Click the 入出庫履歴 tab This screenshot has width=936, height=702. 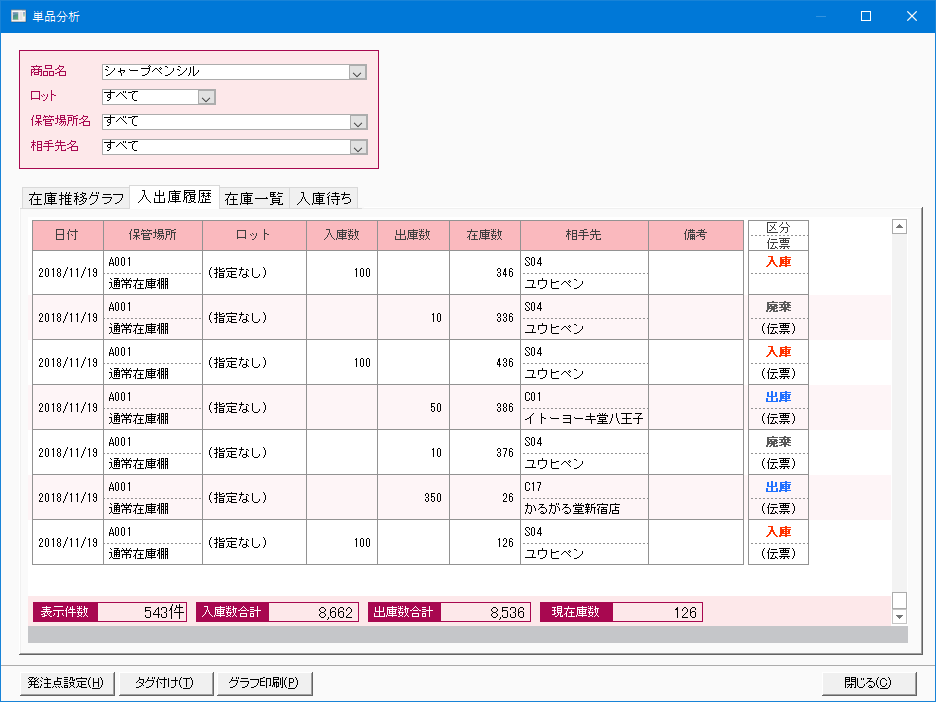point(174,197)
